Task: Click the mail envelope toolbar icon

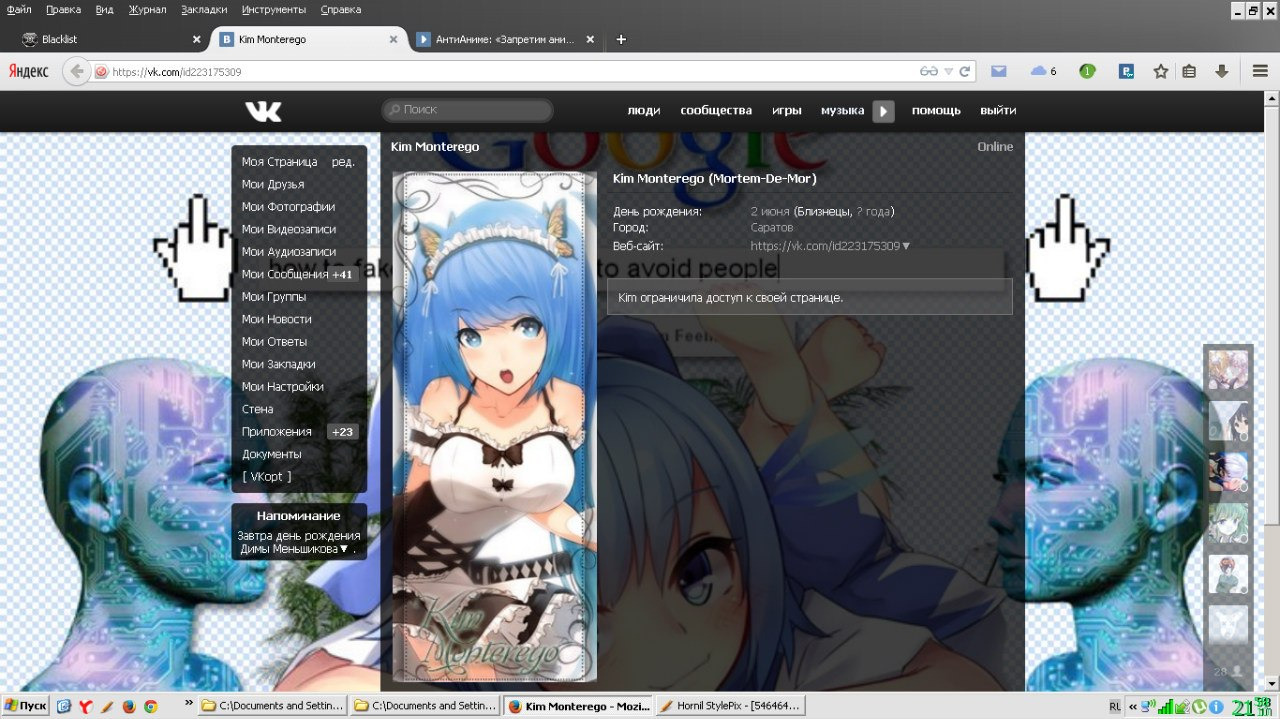Action: 998,71
